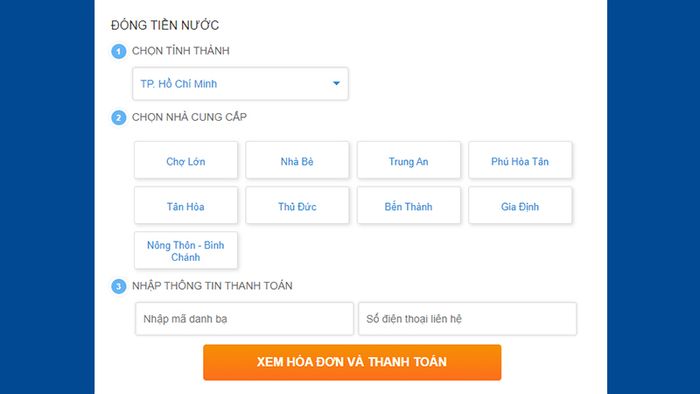Select the Tân Hòa provider tile
Screen dimensions: 700x394
pos(186,206)
